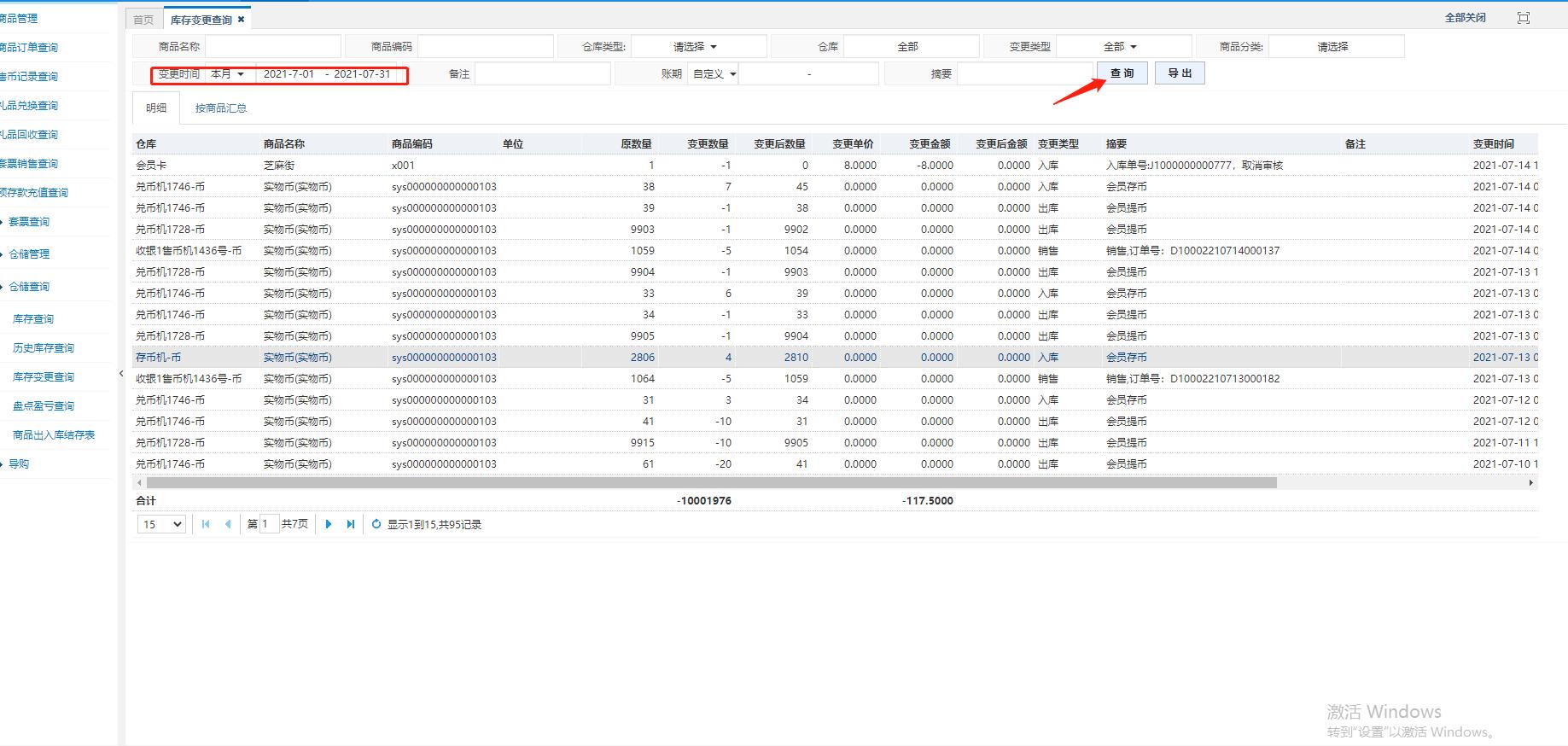Open 套票销售查询 in the sidebar
The height and width of the screenshot is (746, 1568).
coord(28,164)
